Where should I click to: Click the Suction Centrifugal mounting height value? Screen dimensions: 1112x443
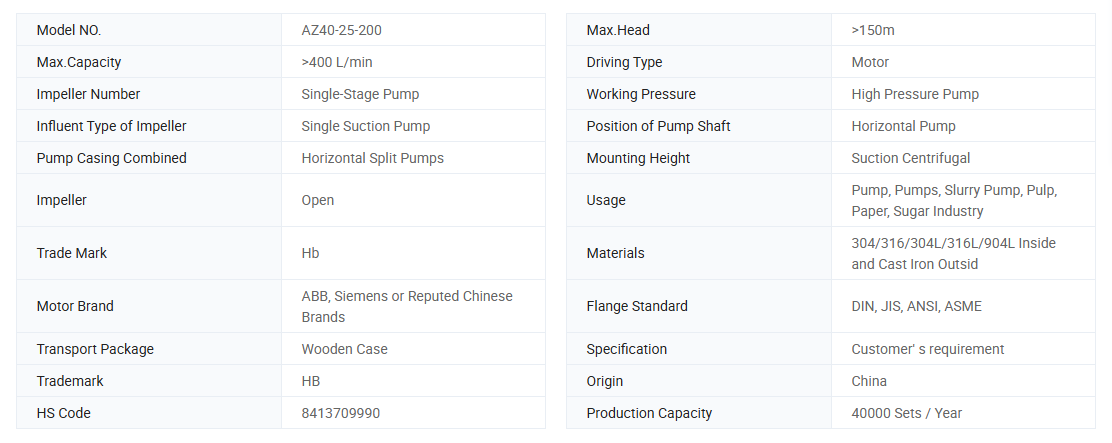(910, 158)
